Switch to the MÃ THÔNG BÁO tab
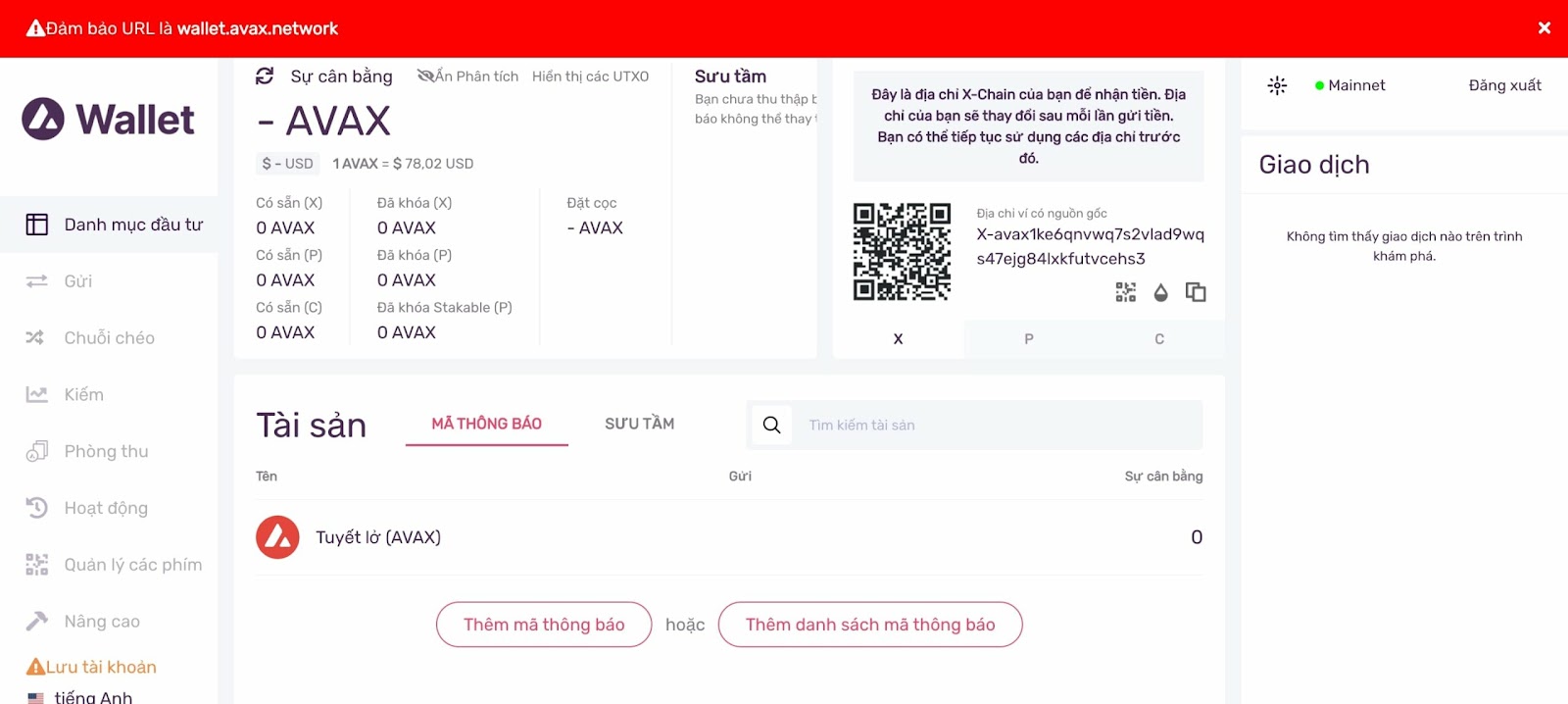 click(487, 424)
